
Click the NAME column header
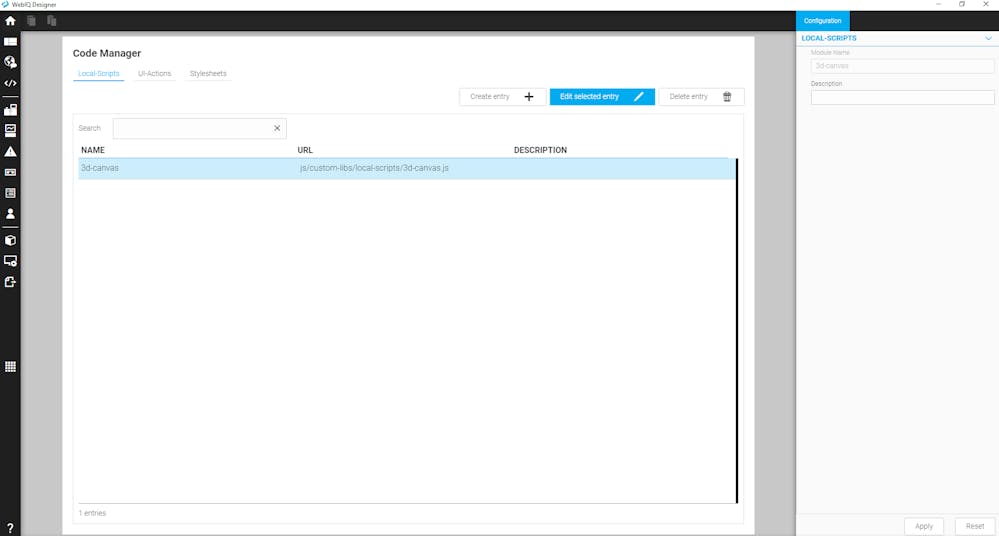[93, 150]
